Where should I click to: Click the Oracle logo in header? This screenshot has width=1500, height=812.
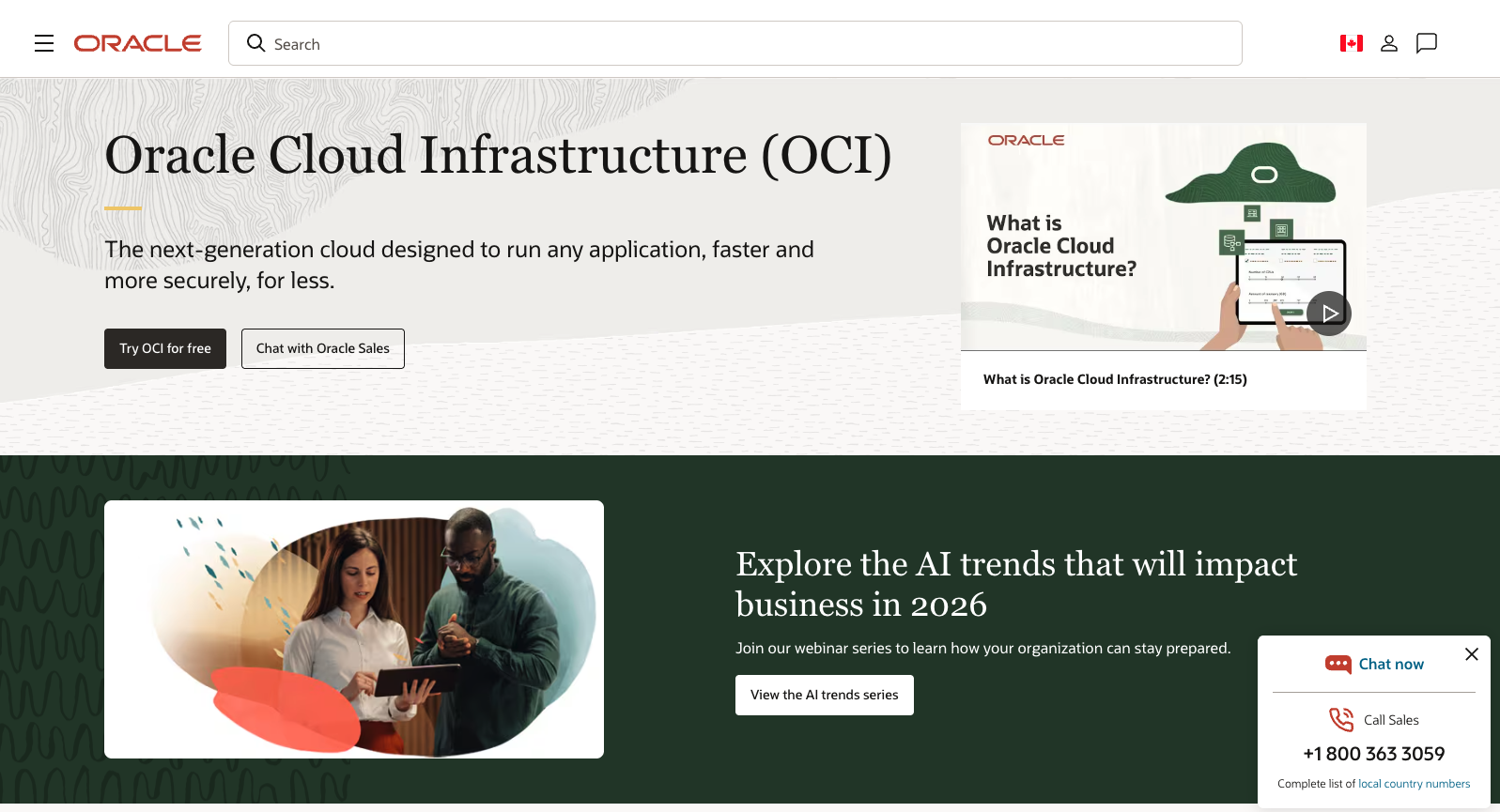click(138, 43)
